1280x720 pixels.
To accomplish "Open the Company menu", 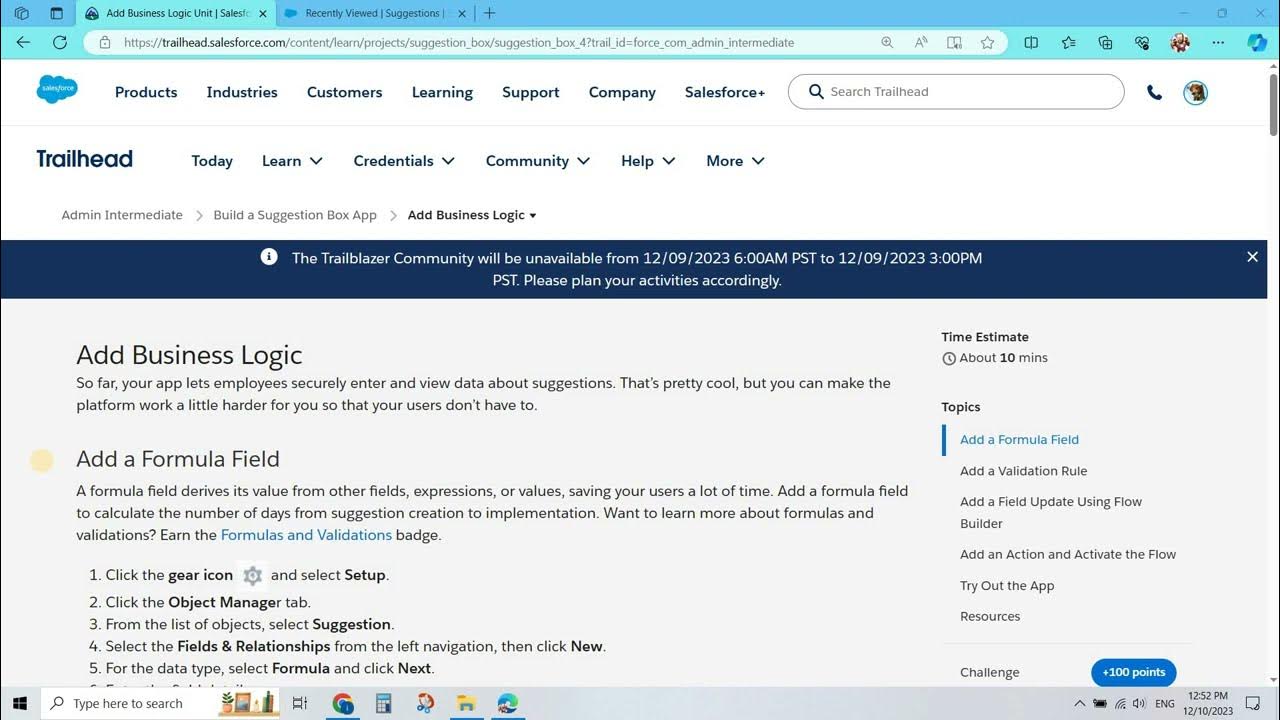I will (x=622, y=92).
